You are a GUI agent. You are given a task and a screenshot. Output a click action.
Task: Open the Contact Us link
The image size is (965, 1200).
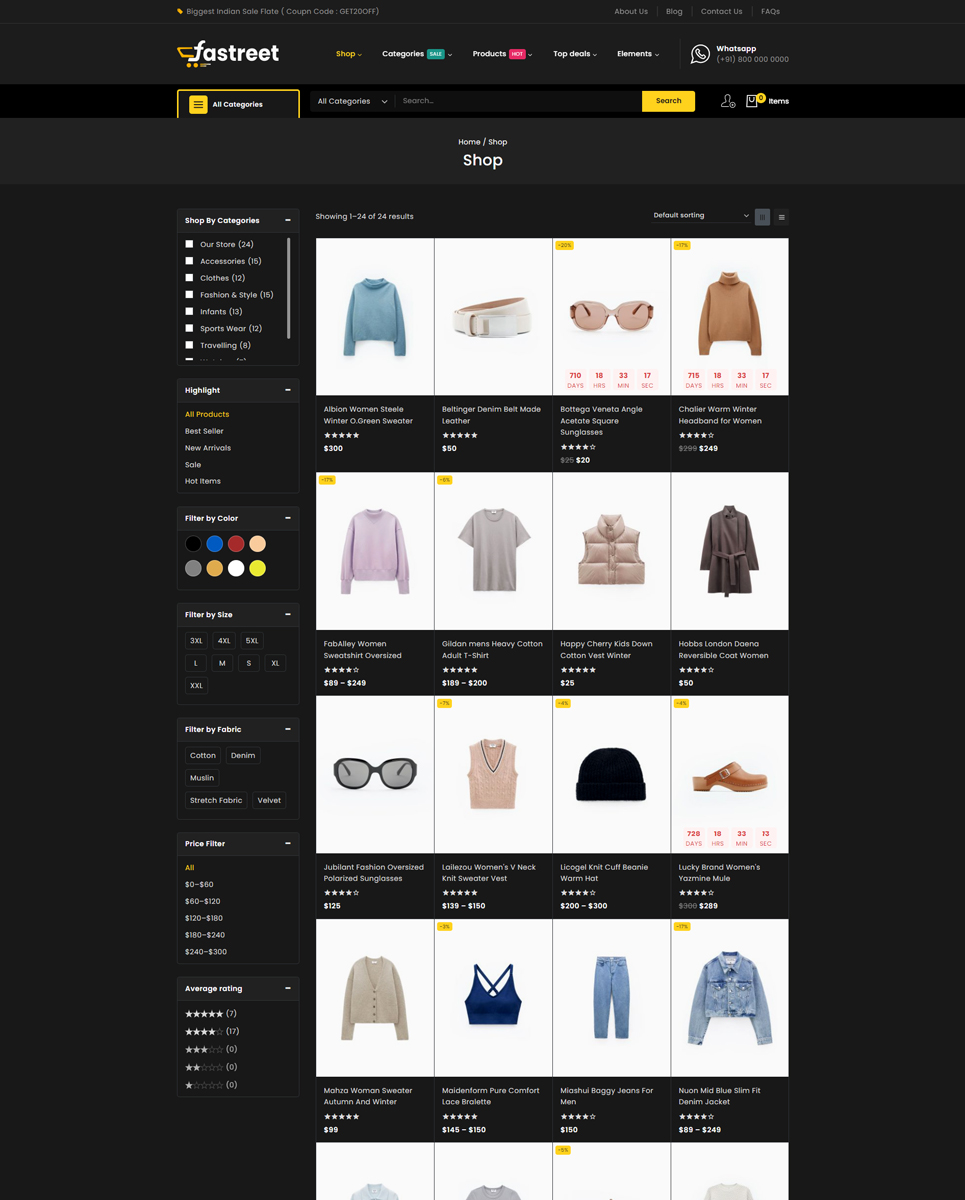click(x=721, y=12)
